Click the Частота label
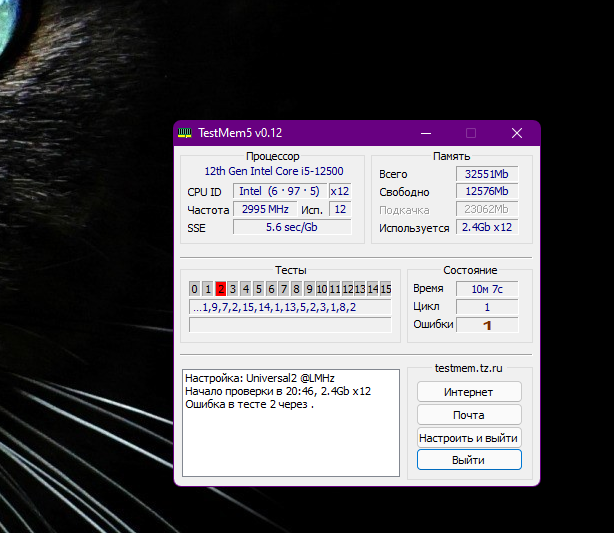This screenshot has height=533, width=614. 208,210
